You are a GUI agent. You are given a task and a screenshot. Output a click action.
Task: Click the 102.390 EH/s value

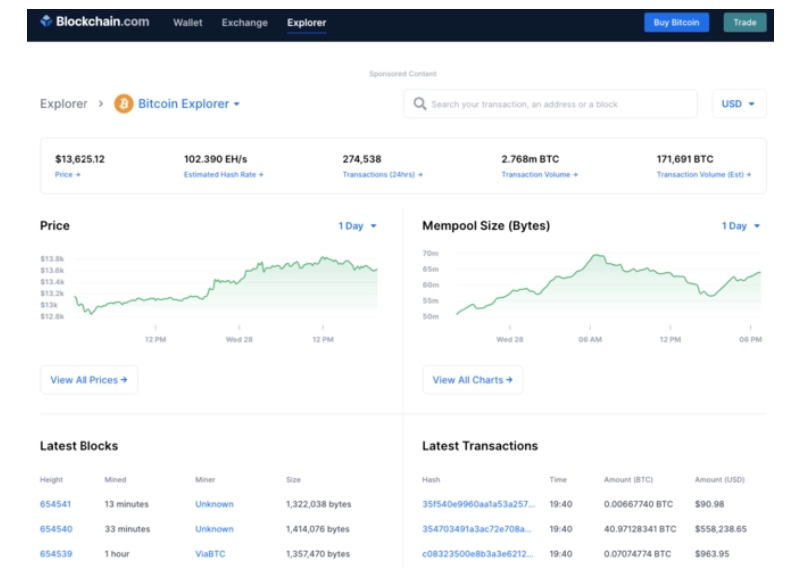click(216, 159)
